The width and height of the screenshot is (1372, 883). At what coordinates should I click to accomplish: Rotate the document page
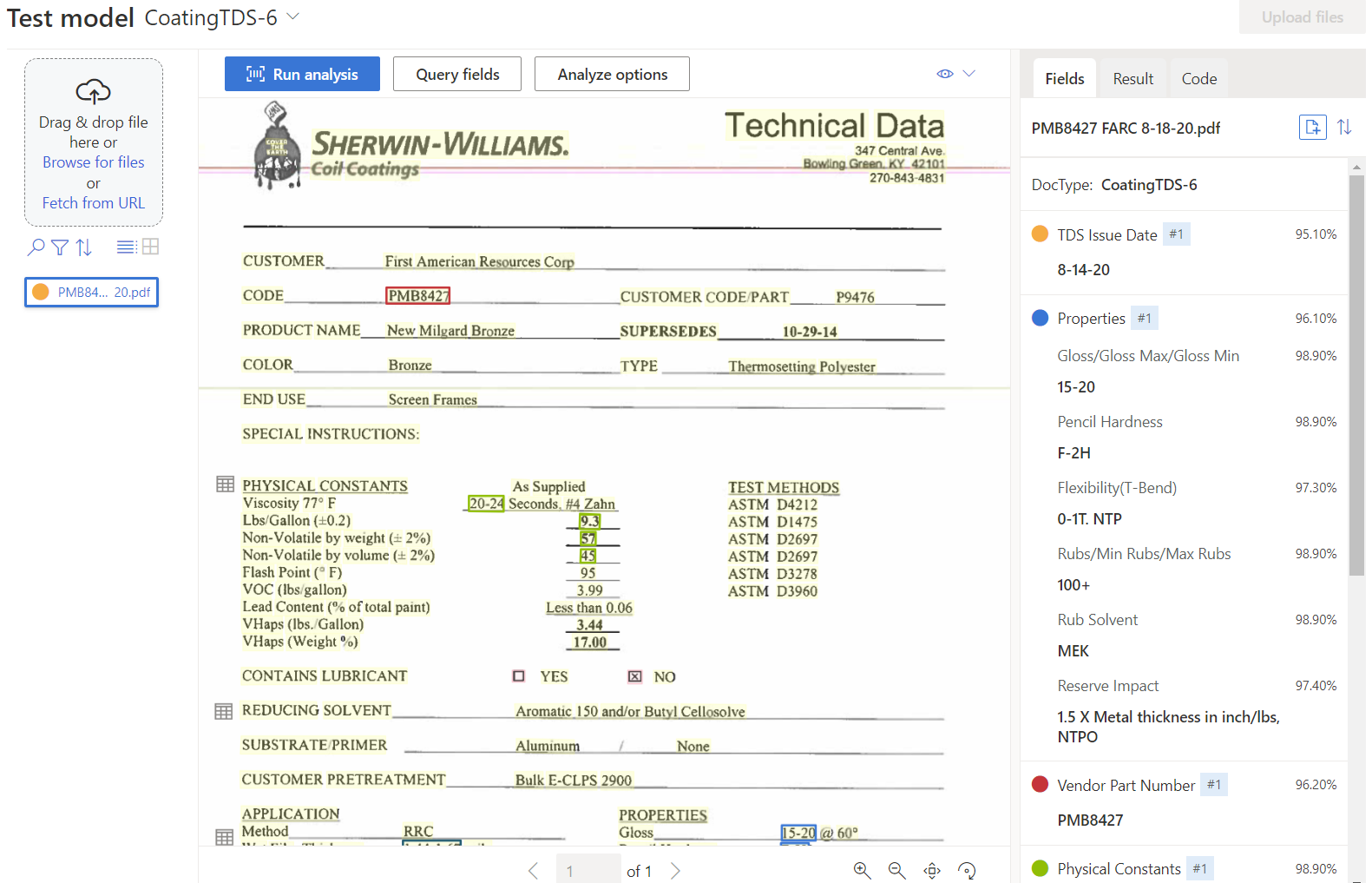coord(967,870)
